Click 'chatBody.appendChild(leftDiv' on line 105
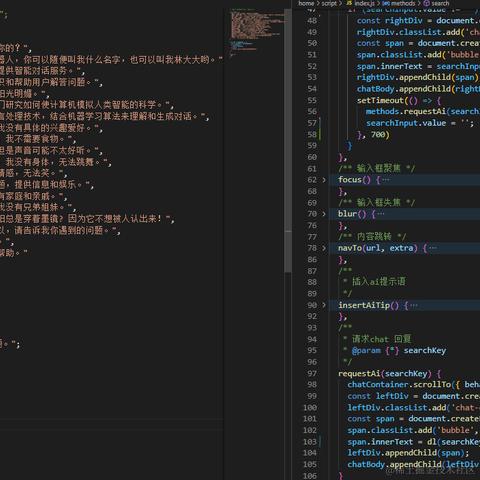 pos(413,464)
